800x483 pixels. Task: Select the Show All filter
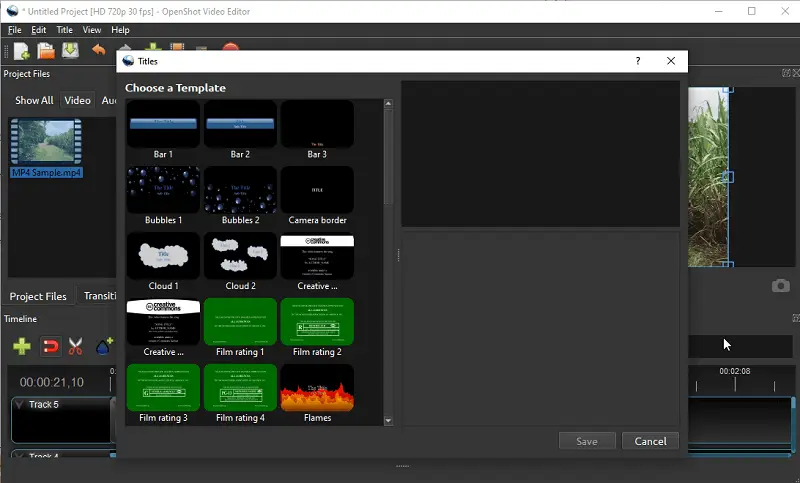(34, 100)
